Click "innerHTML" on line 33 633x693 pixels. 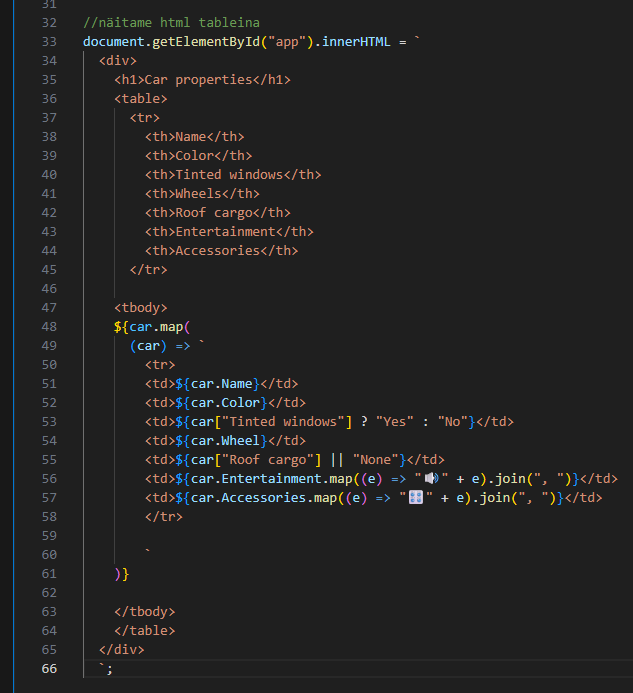tap(356, 42)
